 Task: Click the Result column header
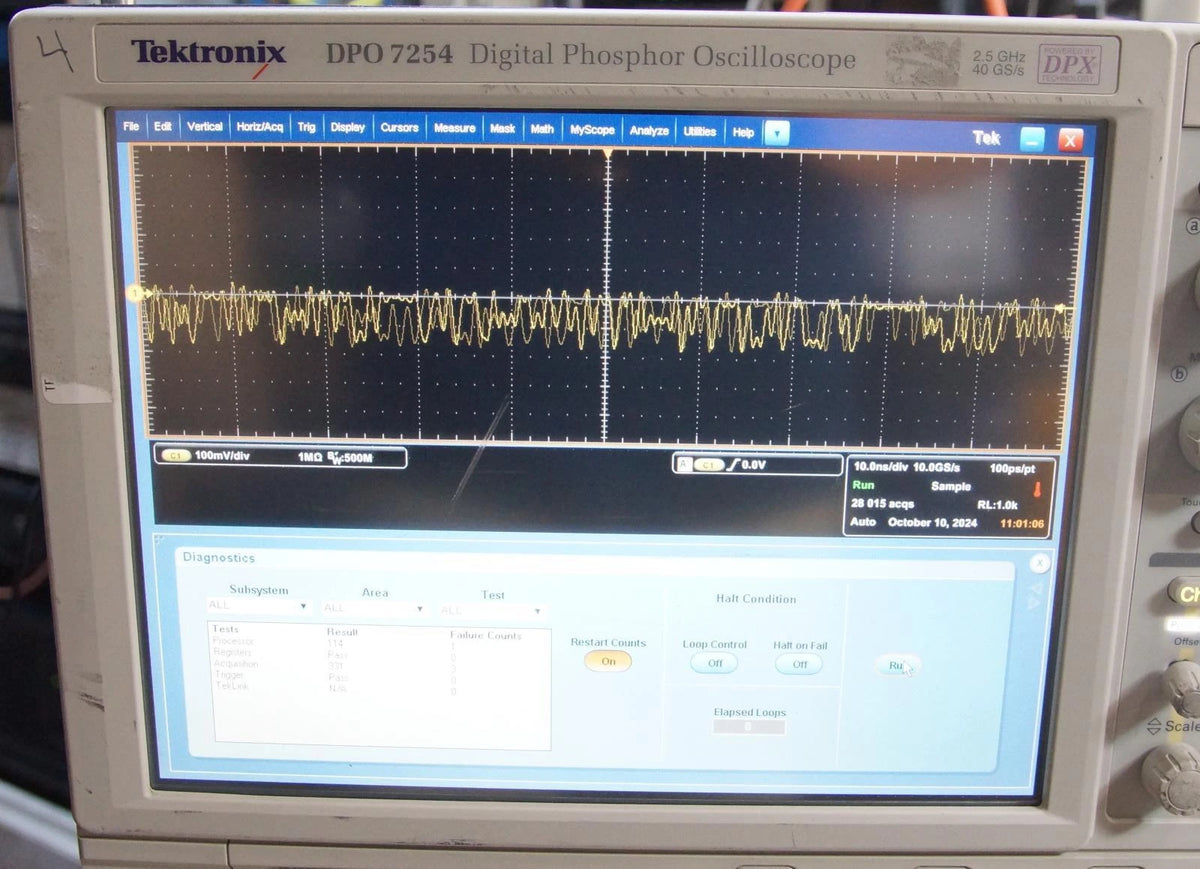(x=342, y=632)
